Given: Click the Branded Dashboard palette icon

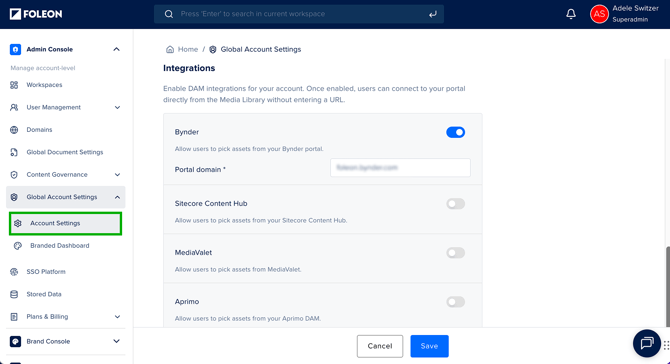Looking at the screenshot, I should pyautogui.click(x=18, y=246).
